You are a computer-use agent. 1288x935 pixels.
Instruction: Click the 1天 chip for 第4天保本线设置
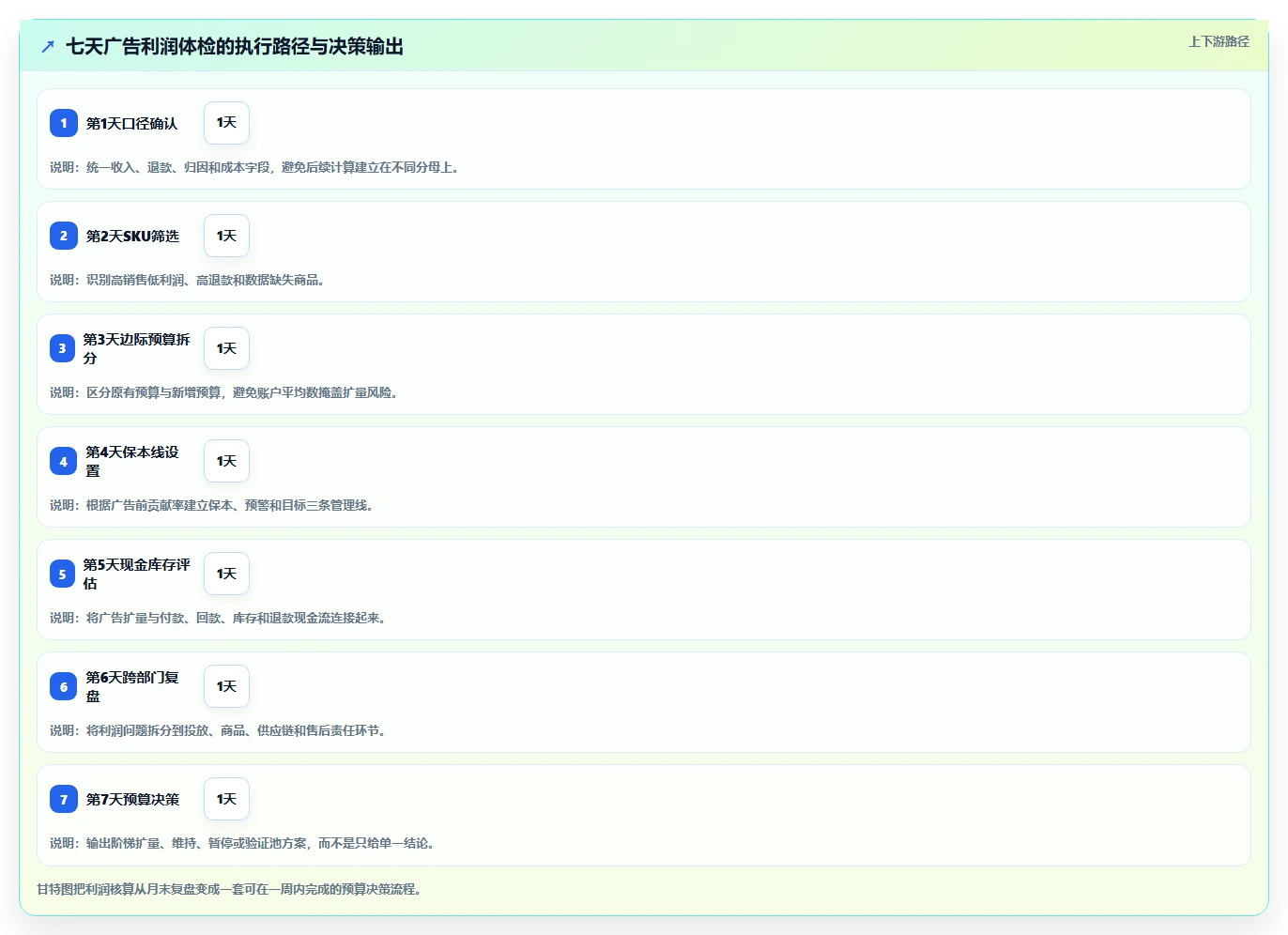click(x=226, y=461)
